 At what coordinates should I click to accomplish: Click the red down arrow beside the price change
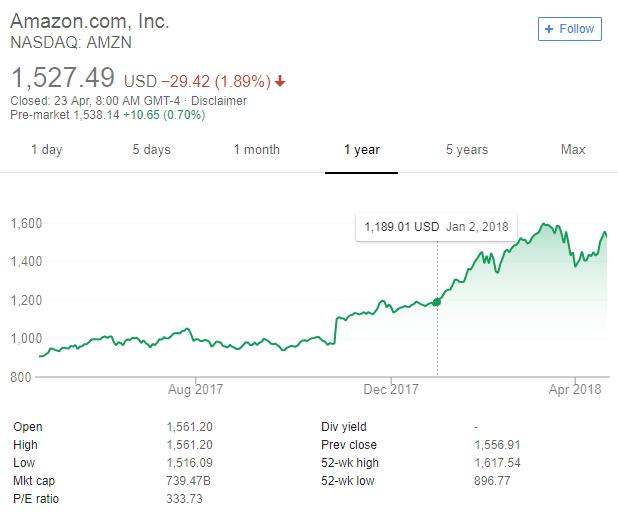(x=280, y=81)
